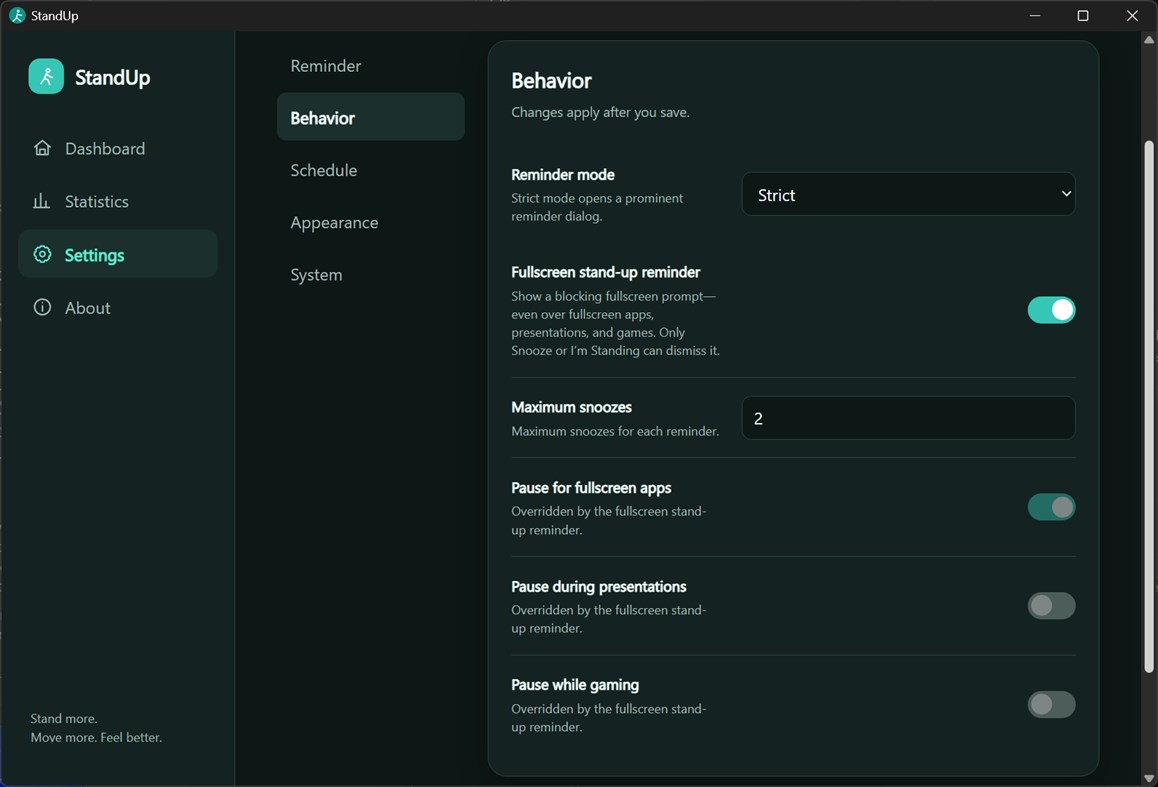Open the Dashboard page

point(118,148)
